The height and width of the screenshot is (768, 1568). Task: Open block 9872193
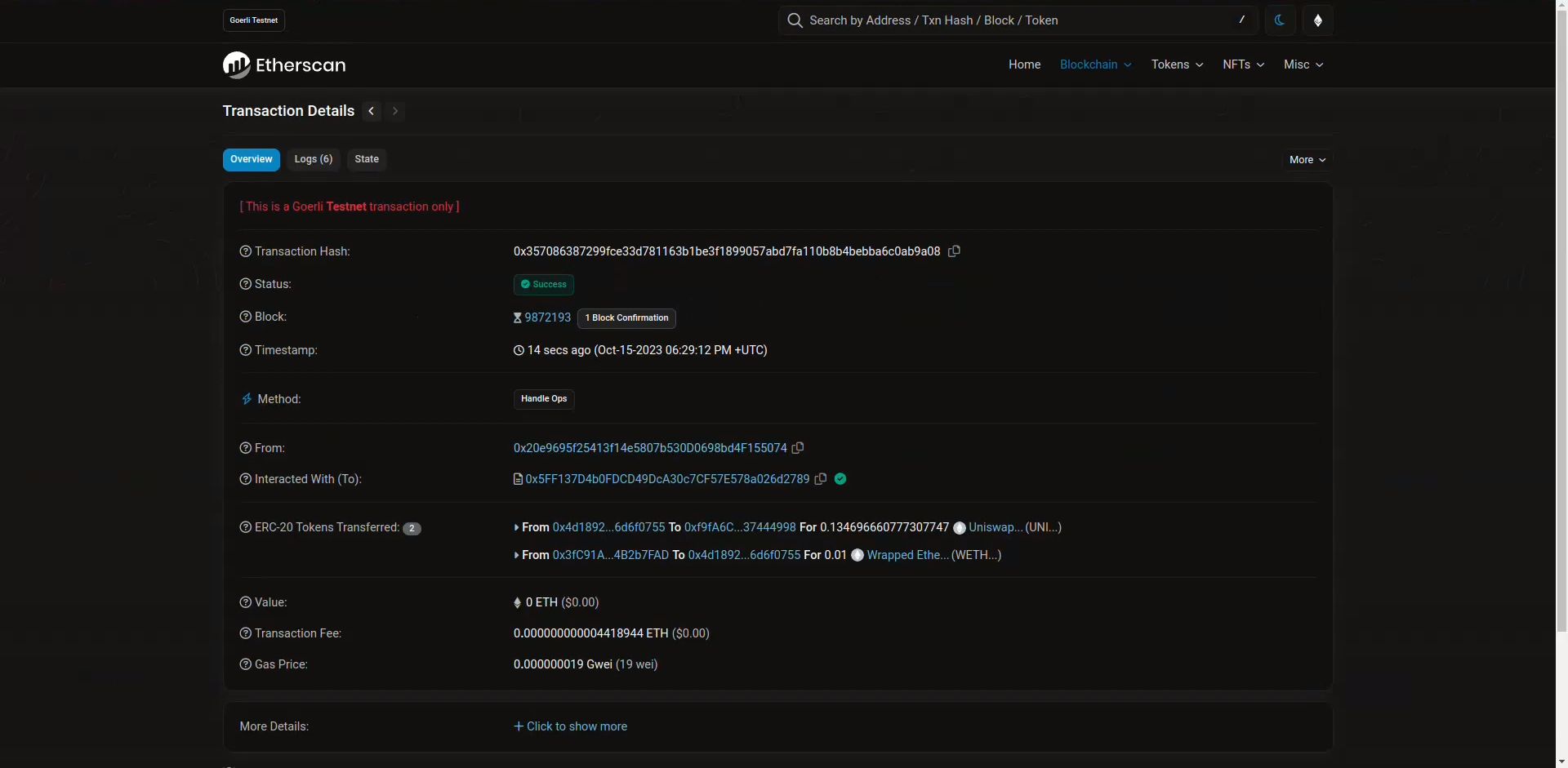click(x=548, y=317)
